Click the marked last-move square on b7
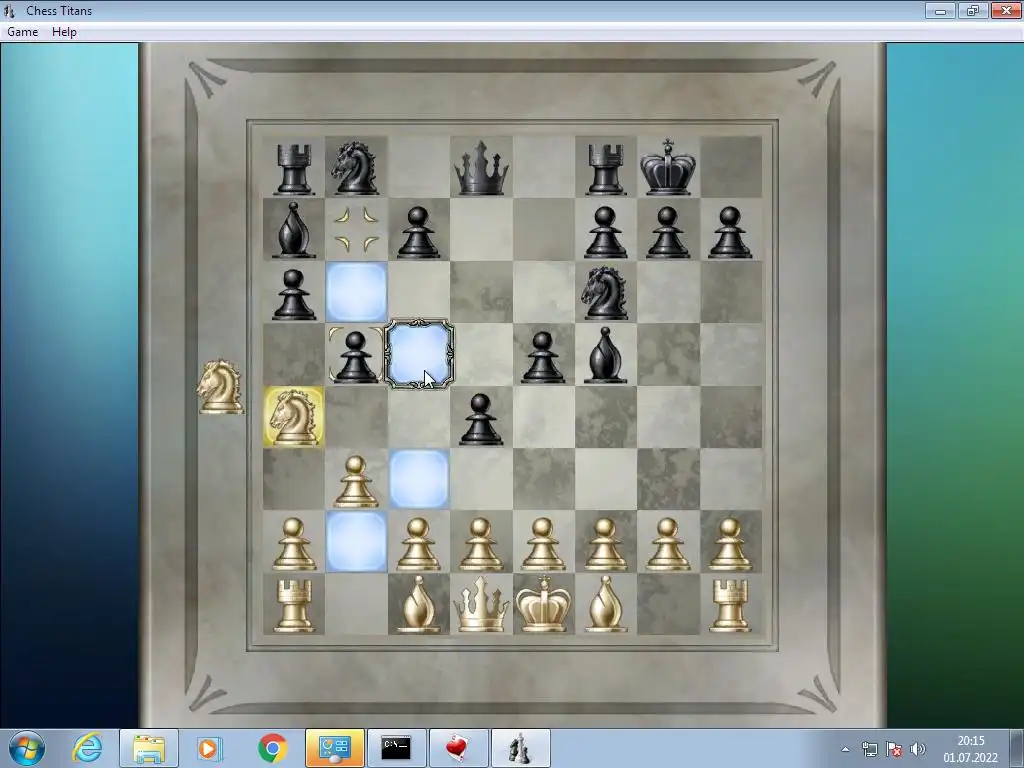Viewport: 1024px width, 768px height. pyautogui.click(x=356, y=229)
